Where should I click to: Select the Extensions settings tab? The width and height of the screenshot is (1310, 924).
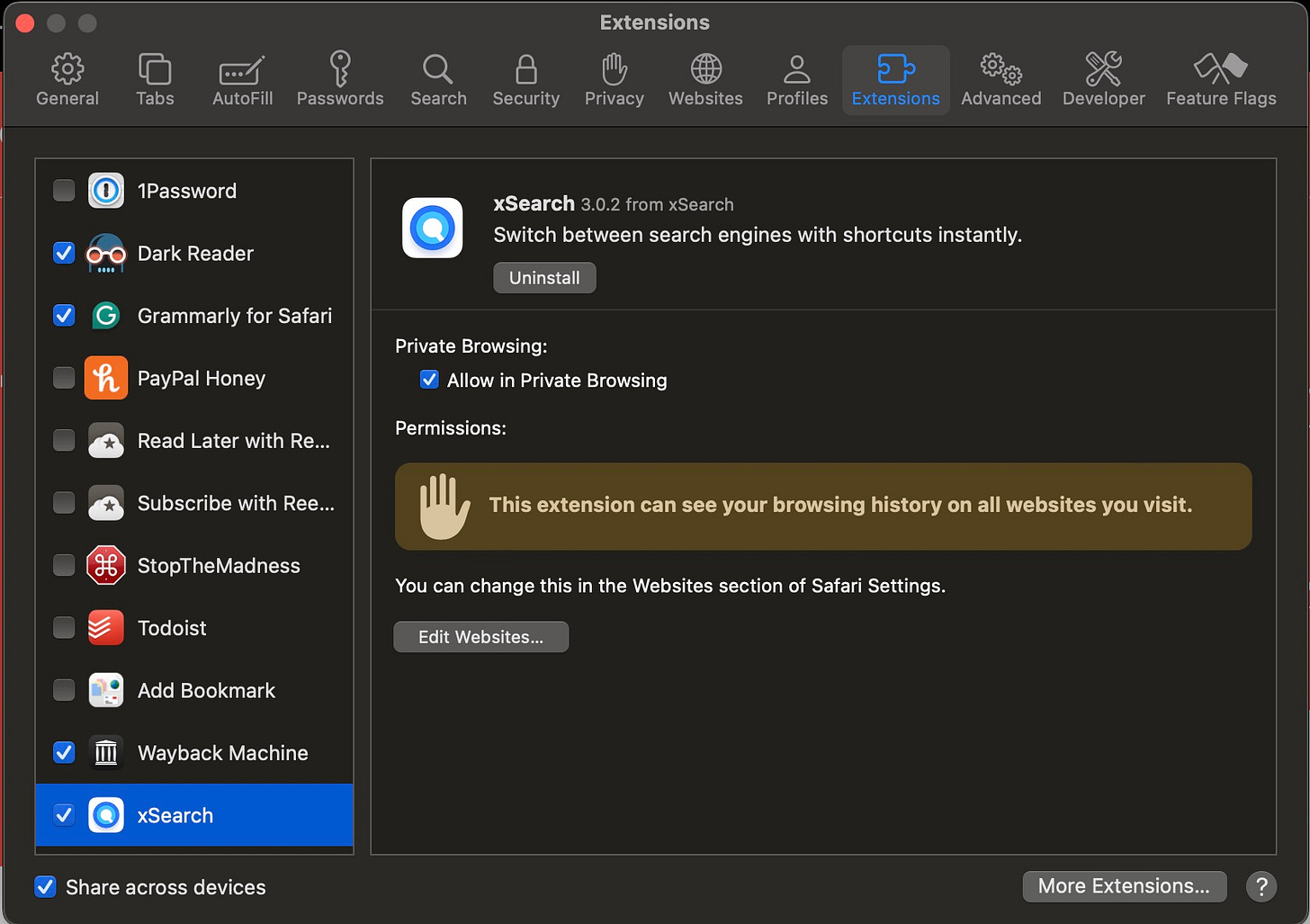pos(896,80)
